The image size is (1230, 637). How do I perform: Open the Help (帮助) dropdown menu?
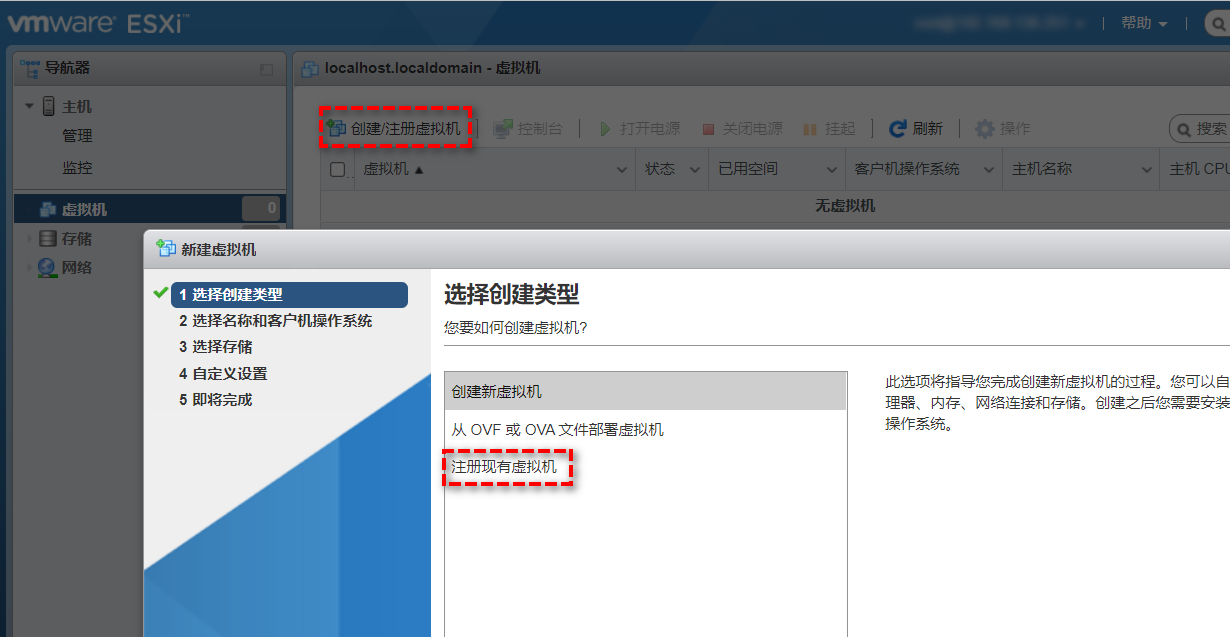tap(1144, 23)
